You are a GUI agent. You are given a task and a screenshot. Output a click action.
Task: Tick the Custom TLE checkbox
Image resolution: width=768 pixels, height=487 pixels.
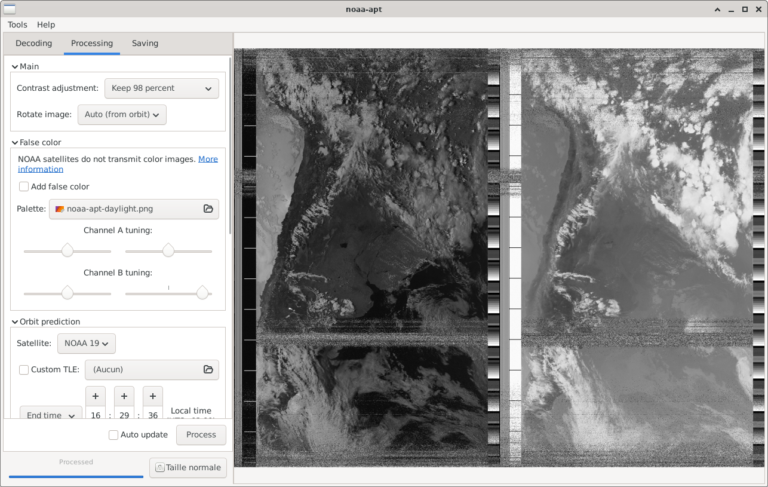(24, 369)
